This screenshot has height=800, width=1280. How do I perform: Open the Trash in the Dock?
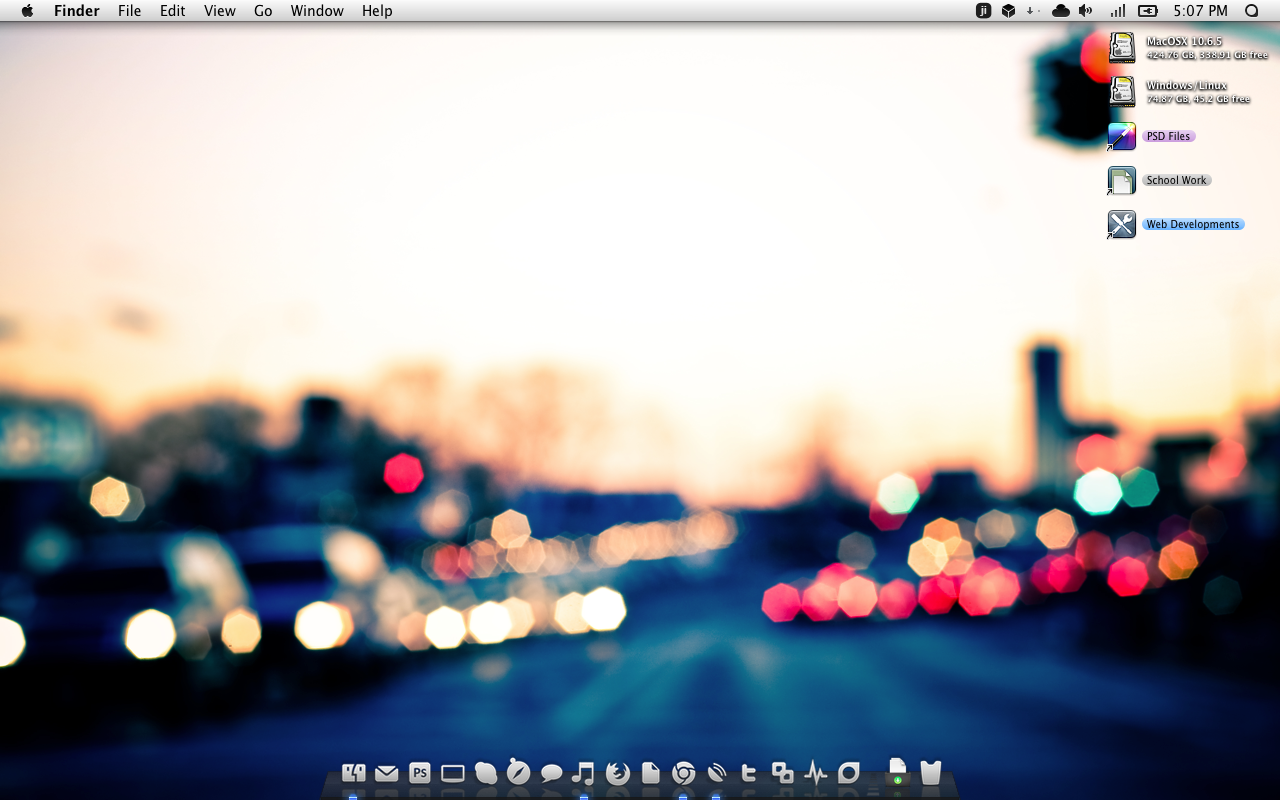click(x=931, y=772)
